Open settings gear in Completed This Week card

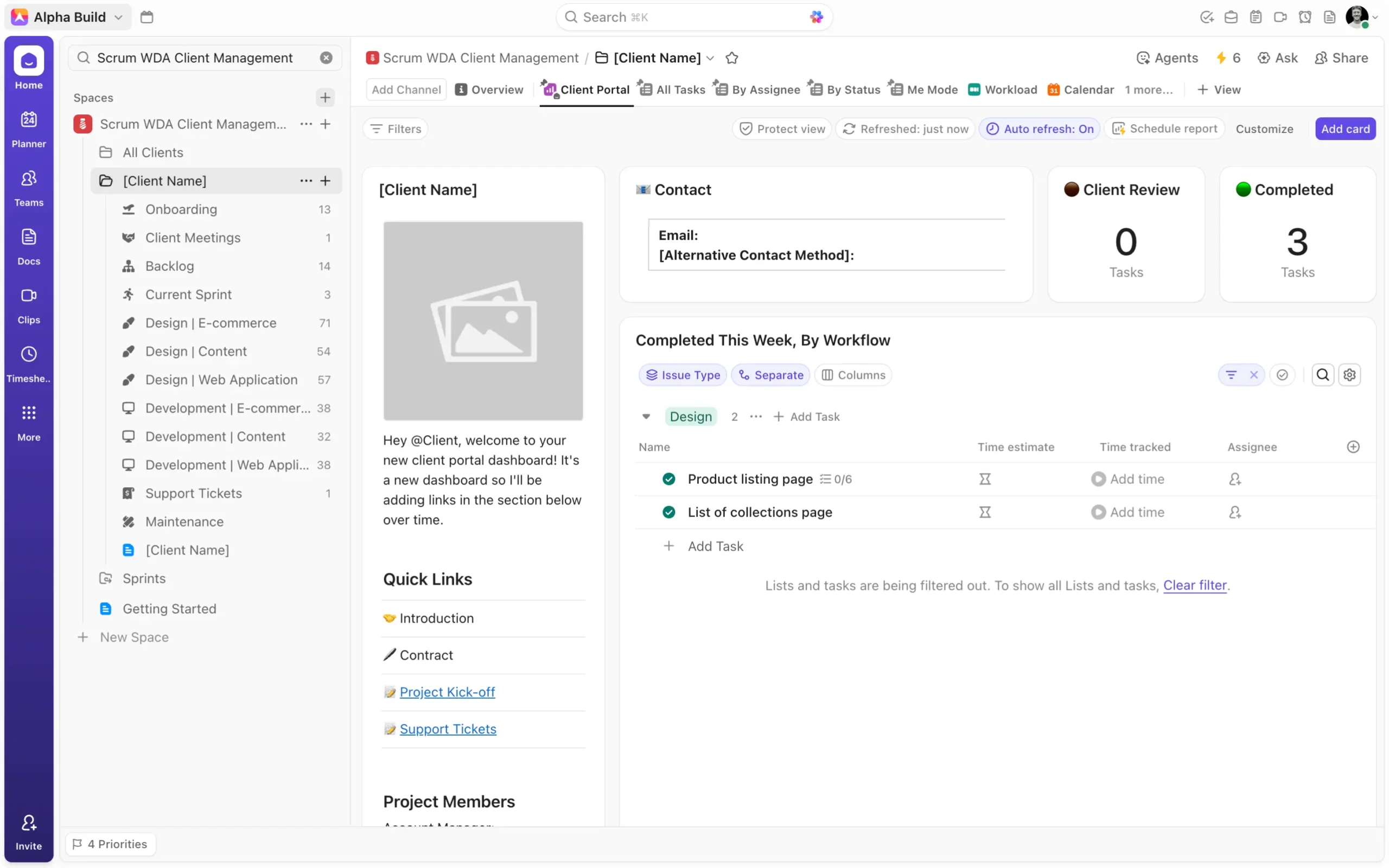click(1349, 375)
